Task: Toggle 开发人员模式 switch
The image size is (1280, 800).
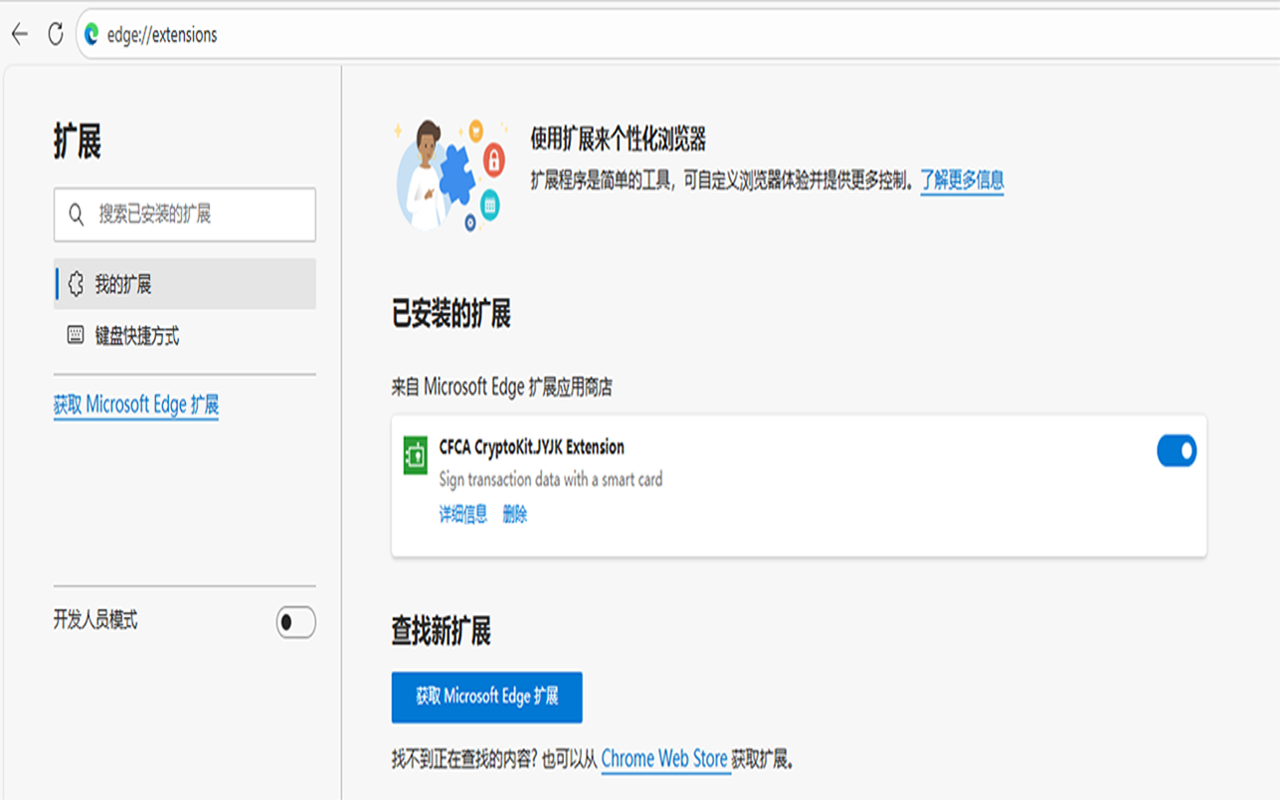Action: coord(296,622)
